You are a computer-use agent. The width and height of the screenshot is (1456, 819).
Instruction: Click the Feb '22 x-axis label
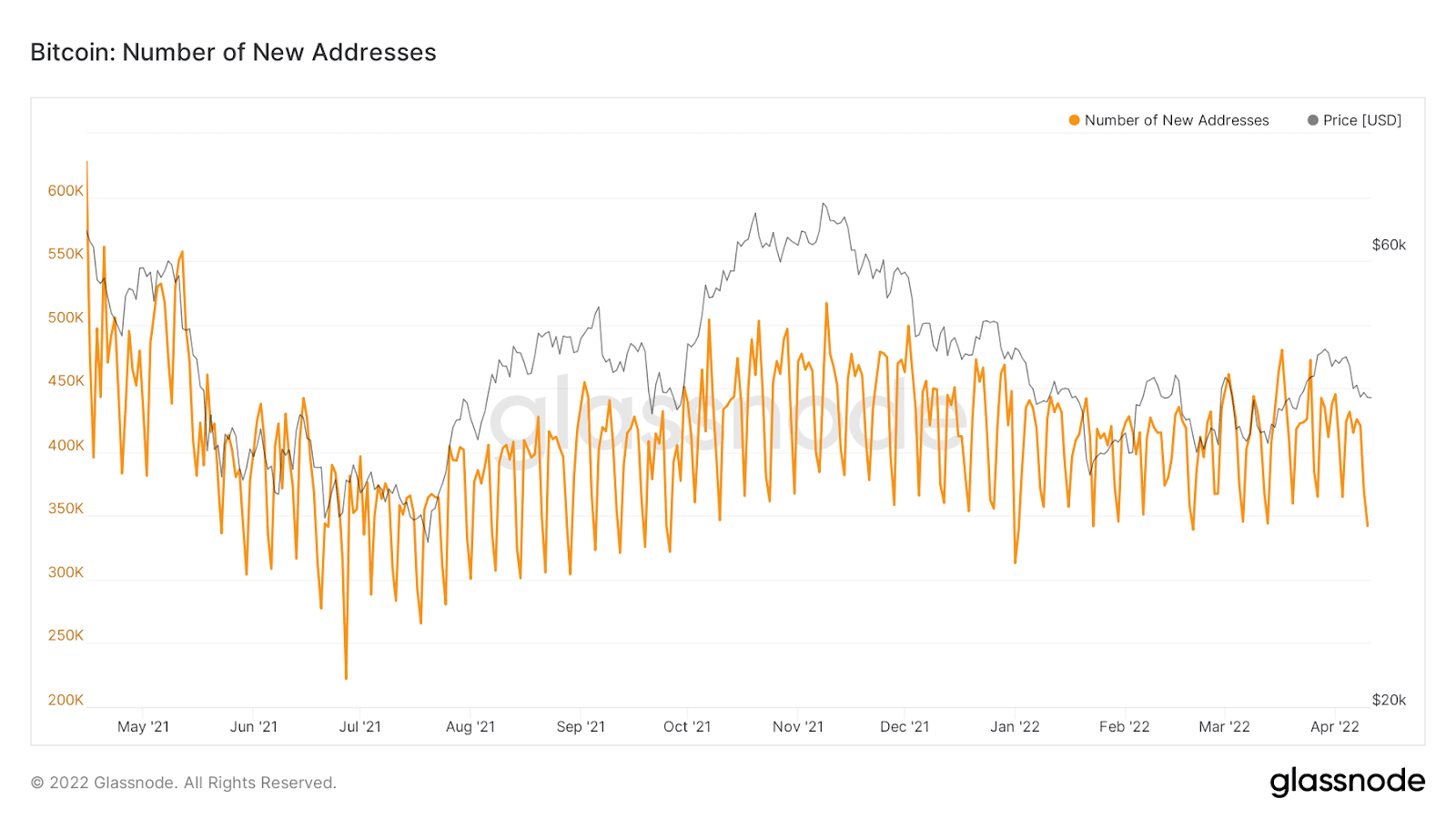(x=1125, y=726)
